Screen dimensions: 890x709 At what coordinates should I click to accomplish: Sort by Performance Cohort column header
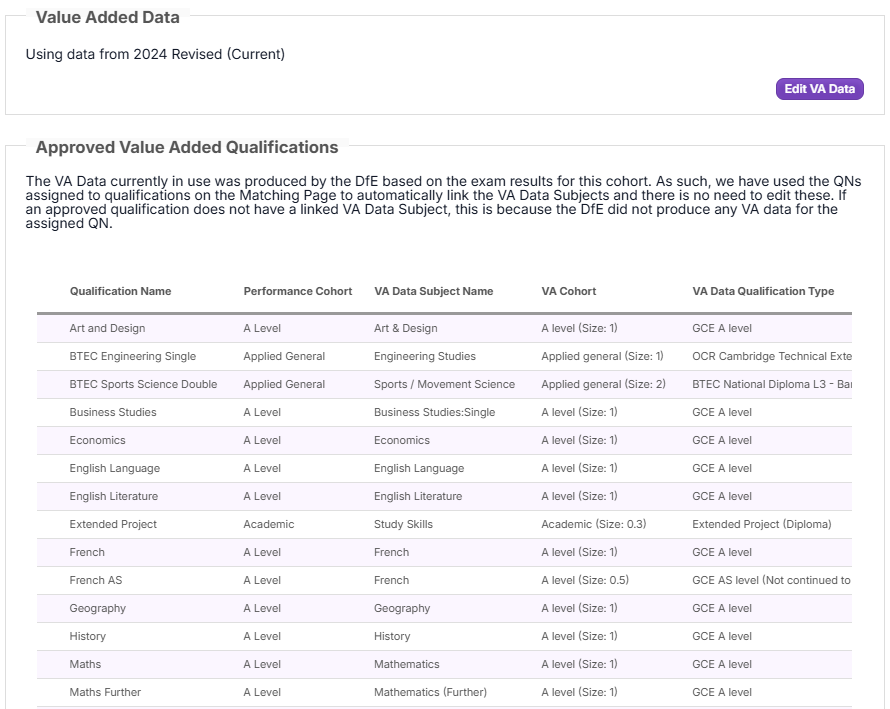point(298,291)
